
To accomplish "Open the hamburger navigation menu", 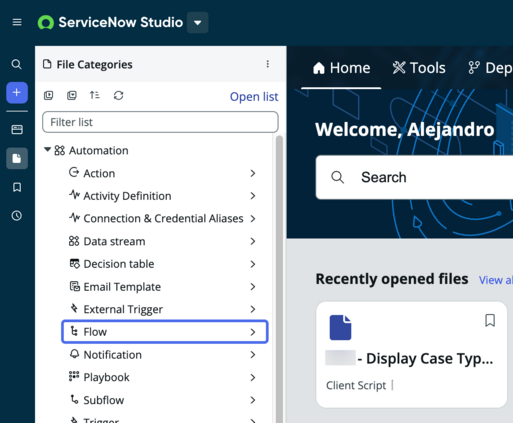I will point(17,22).
